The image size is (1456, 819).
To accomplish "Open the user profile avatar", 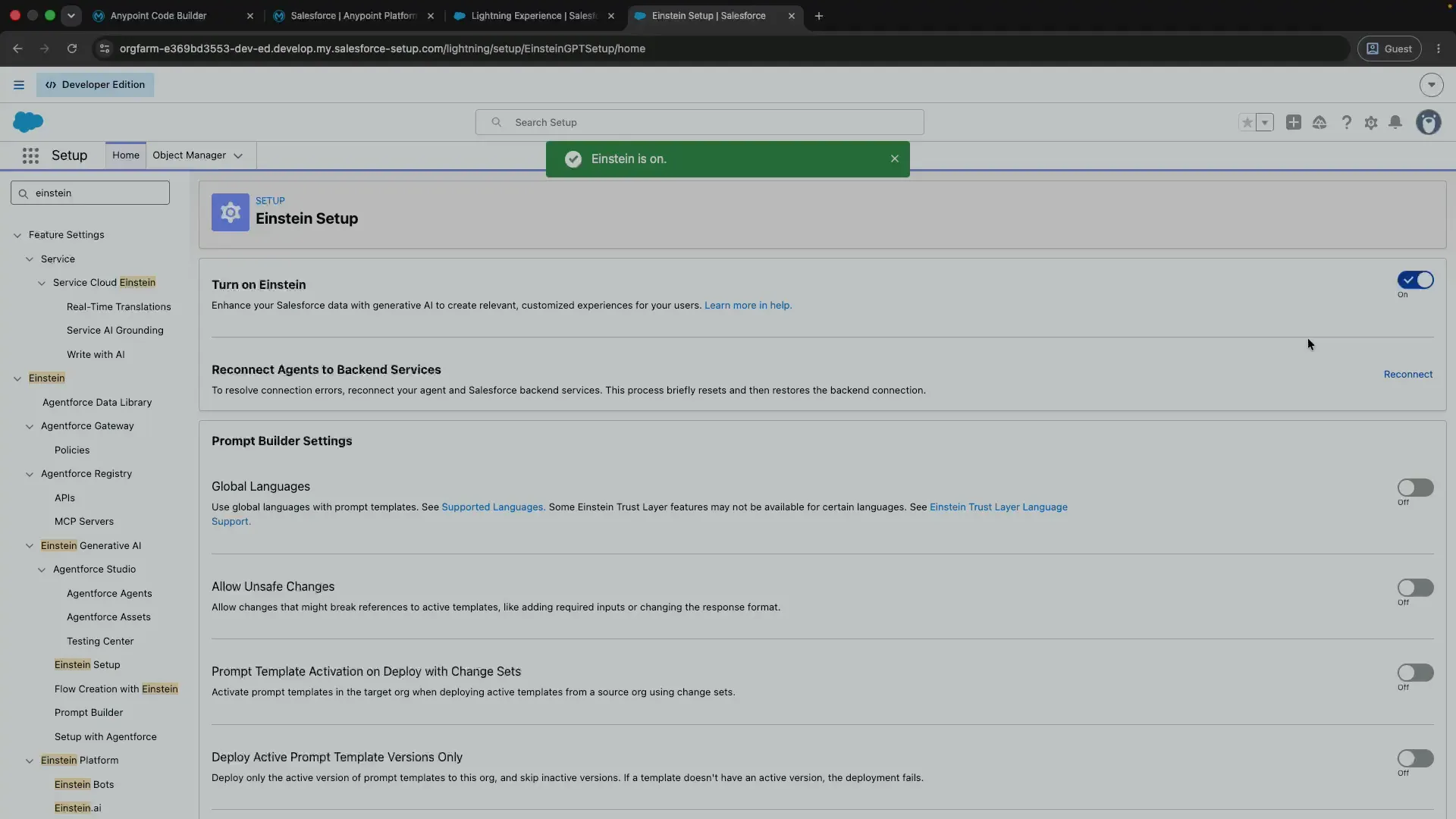I will (1429, 122).
